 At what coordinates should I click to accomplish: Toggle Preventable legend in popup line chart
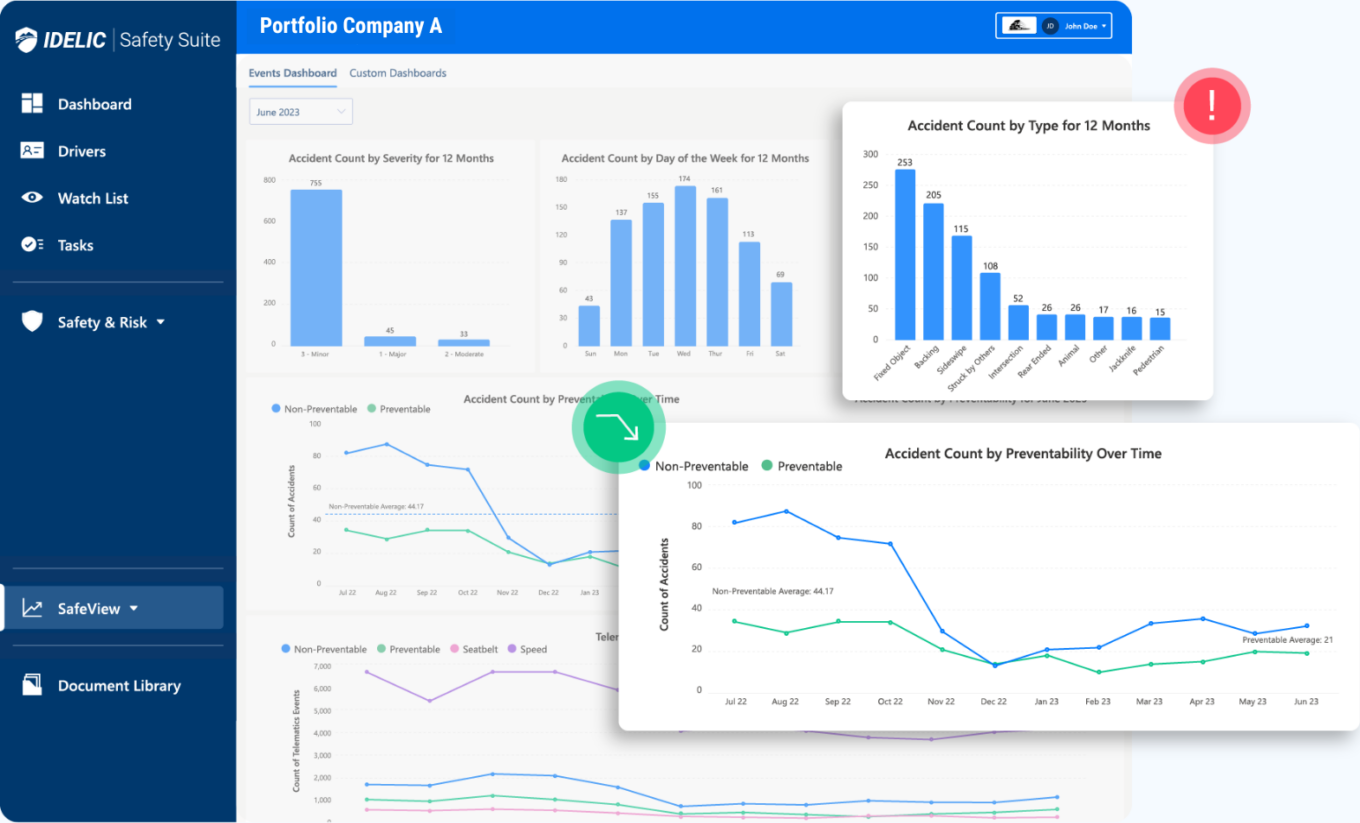(802, 466)
